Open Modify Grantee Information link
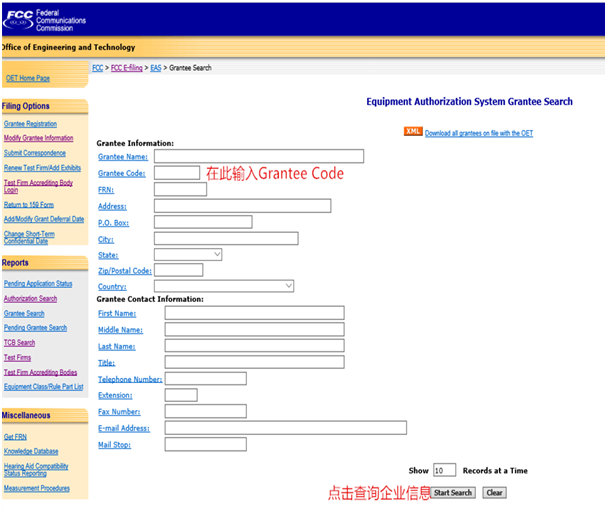This screenshot has height=514, width=607. pyautogui.click(x=39, y=138)
